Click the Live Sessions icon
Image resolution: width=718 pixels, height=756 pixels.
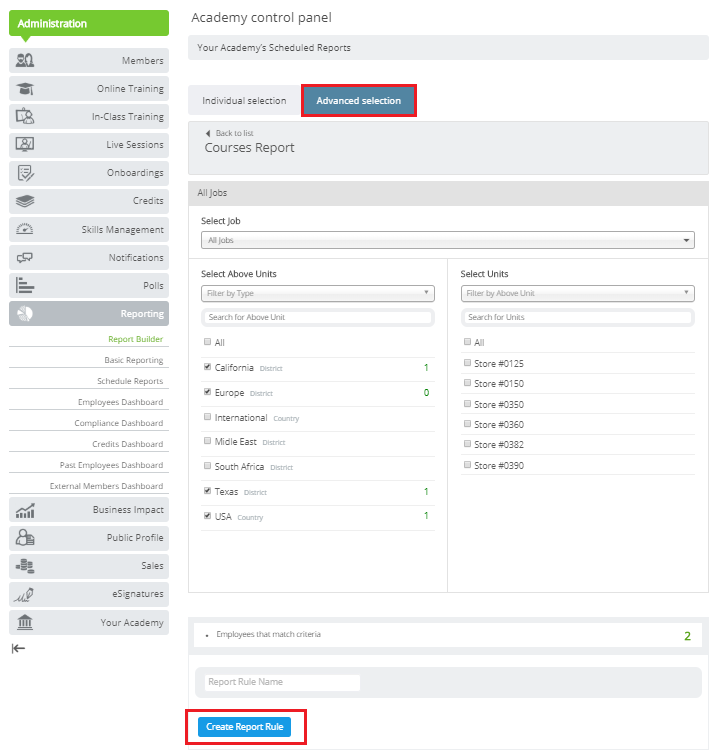pyautogui.click(x=26, y=144)
